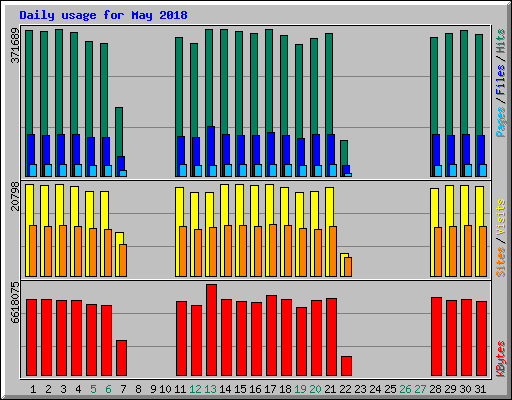Click the red KBytes bar for day 28
The height and width of the screenshot is (400, 512).
[436, 337]
